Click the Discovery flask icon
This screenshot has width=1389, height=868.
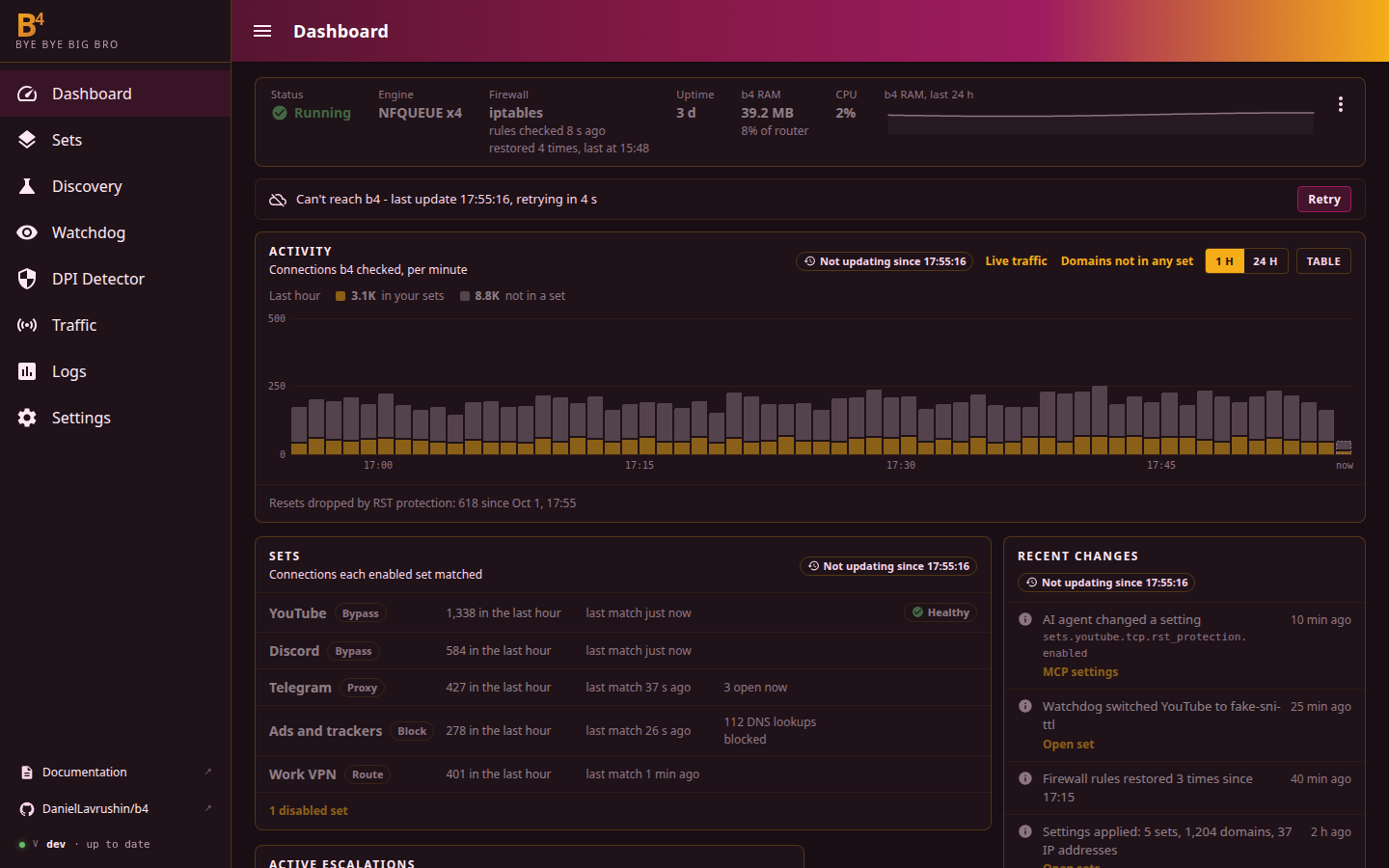click(27, 186)
